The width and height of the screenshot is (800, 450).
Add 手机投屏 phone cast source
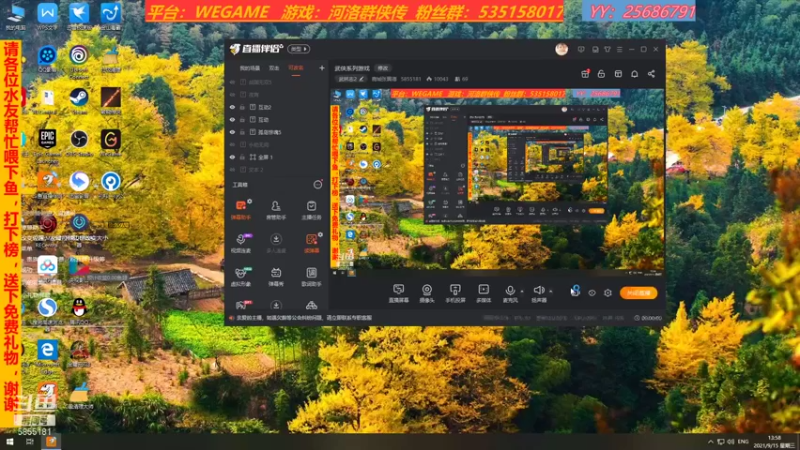455,293
